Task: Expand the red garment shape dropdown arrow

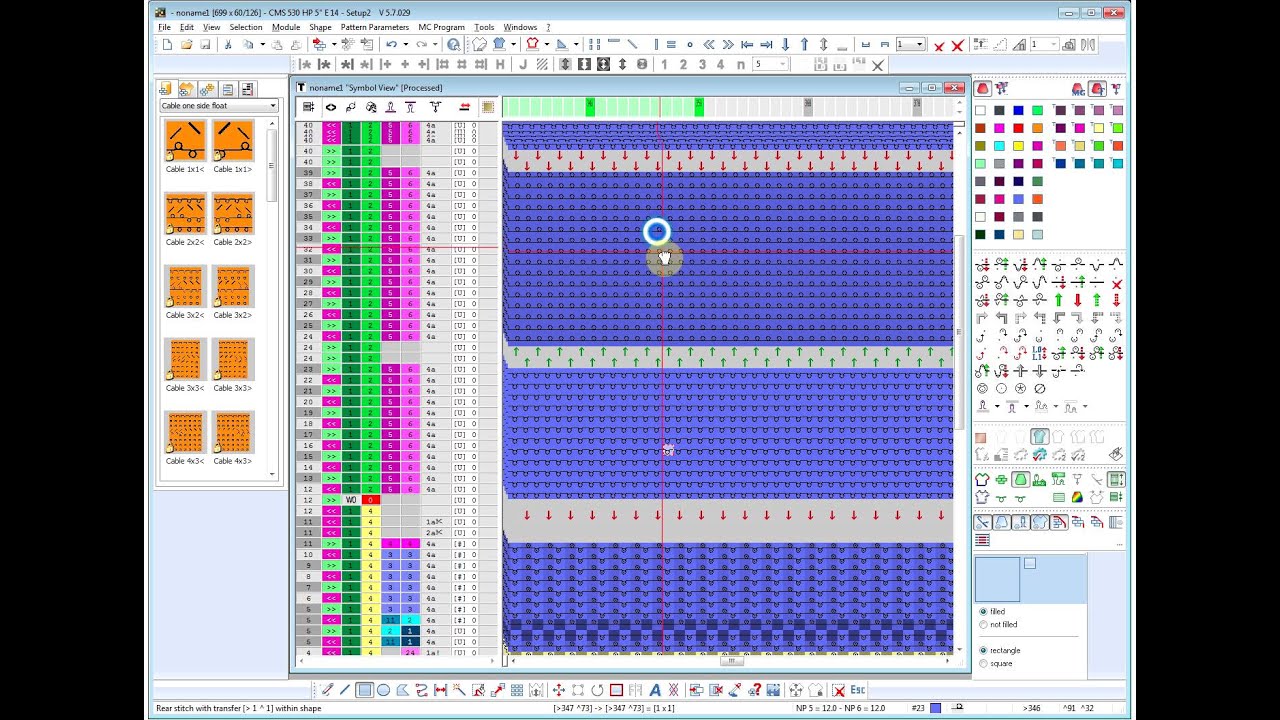Action: tap(546, 45)
